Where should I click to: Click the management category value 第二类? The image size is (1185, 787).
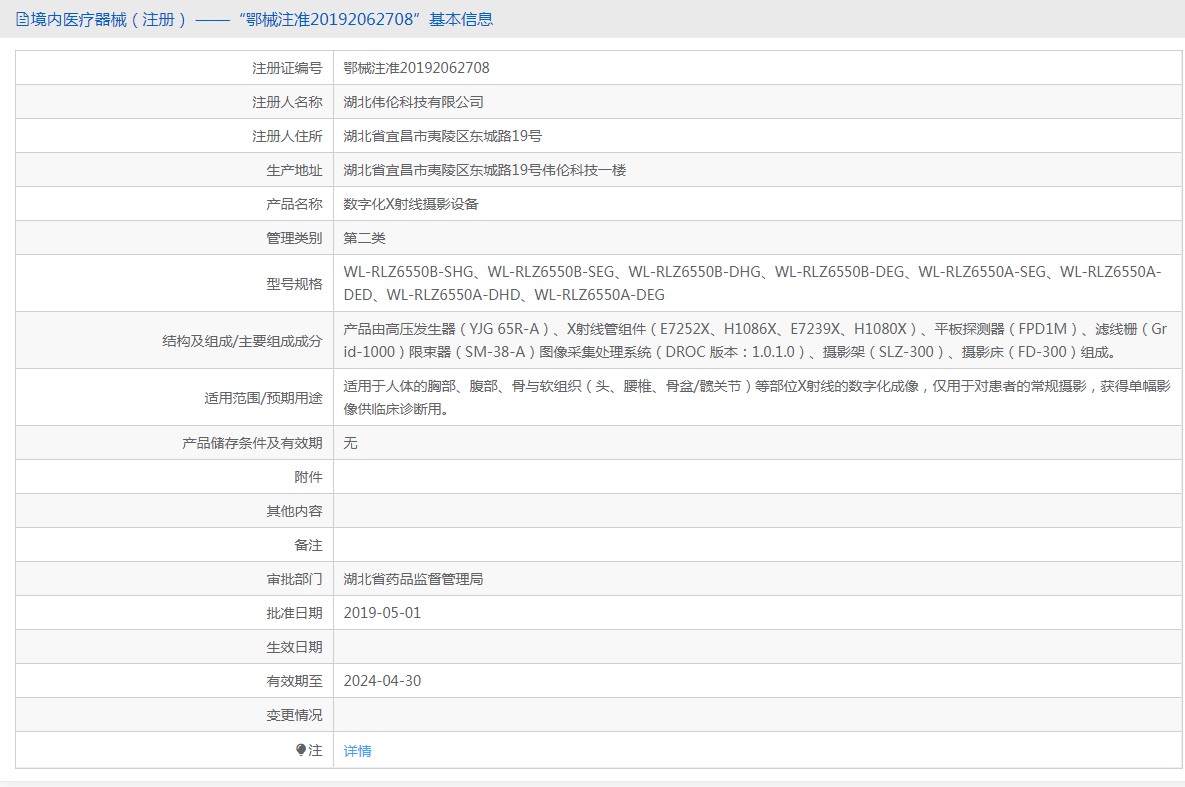tap(364, 238)
